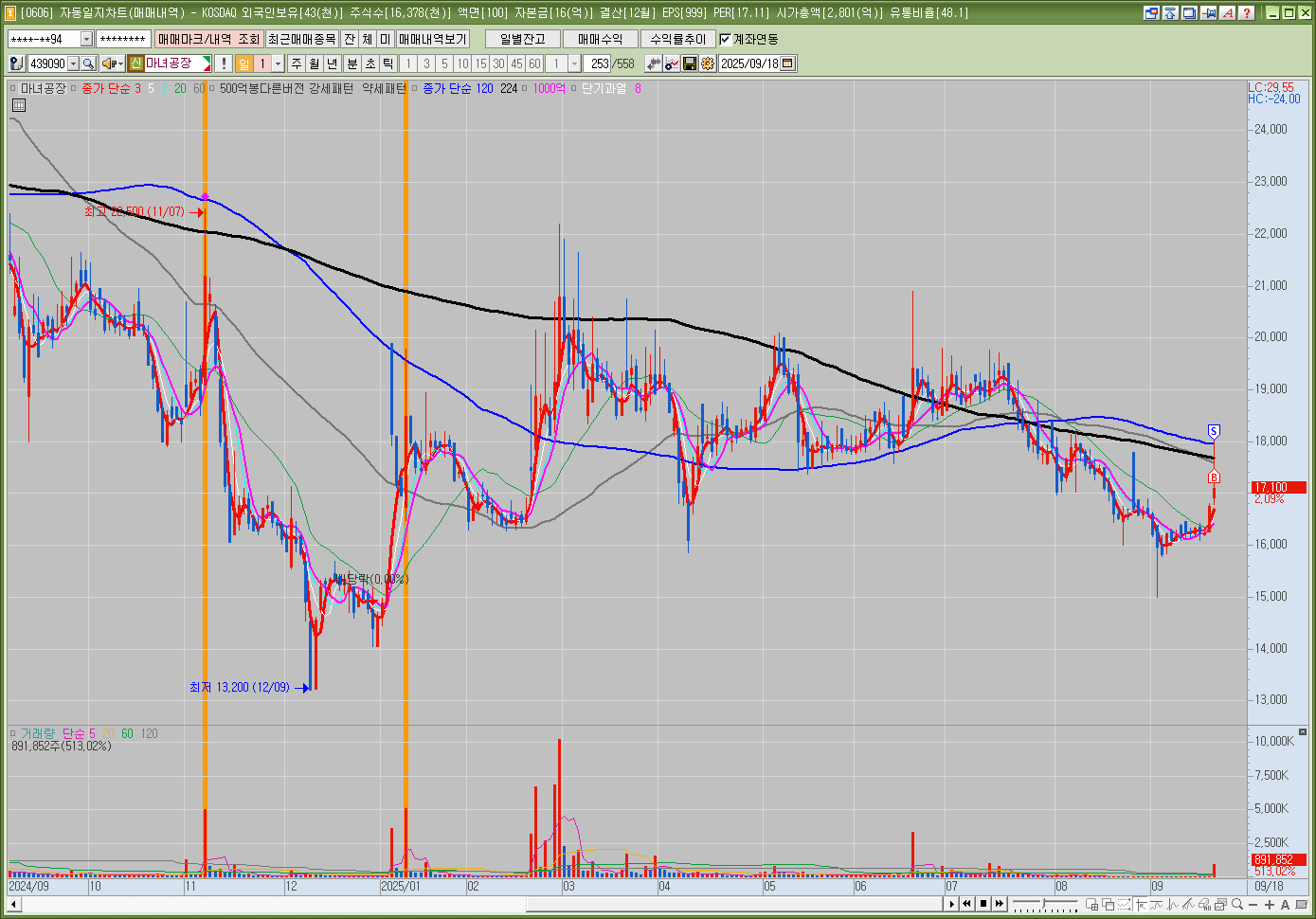Click the speaker alert icon in the toolbar
The image size is (1316, 919).
pos(108,63)
